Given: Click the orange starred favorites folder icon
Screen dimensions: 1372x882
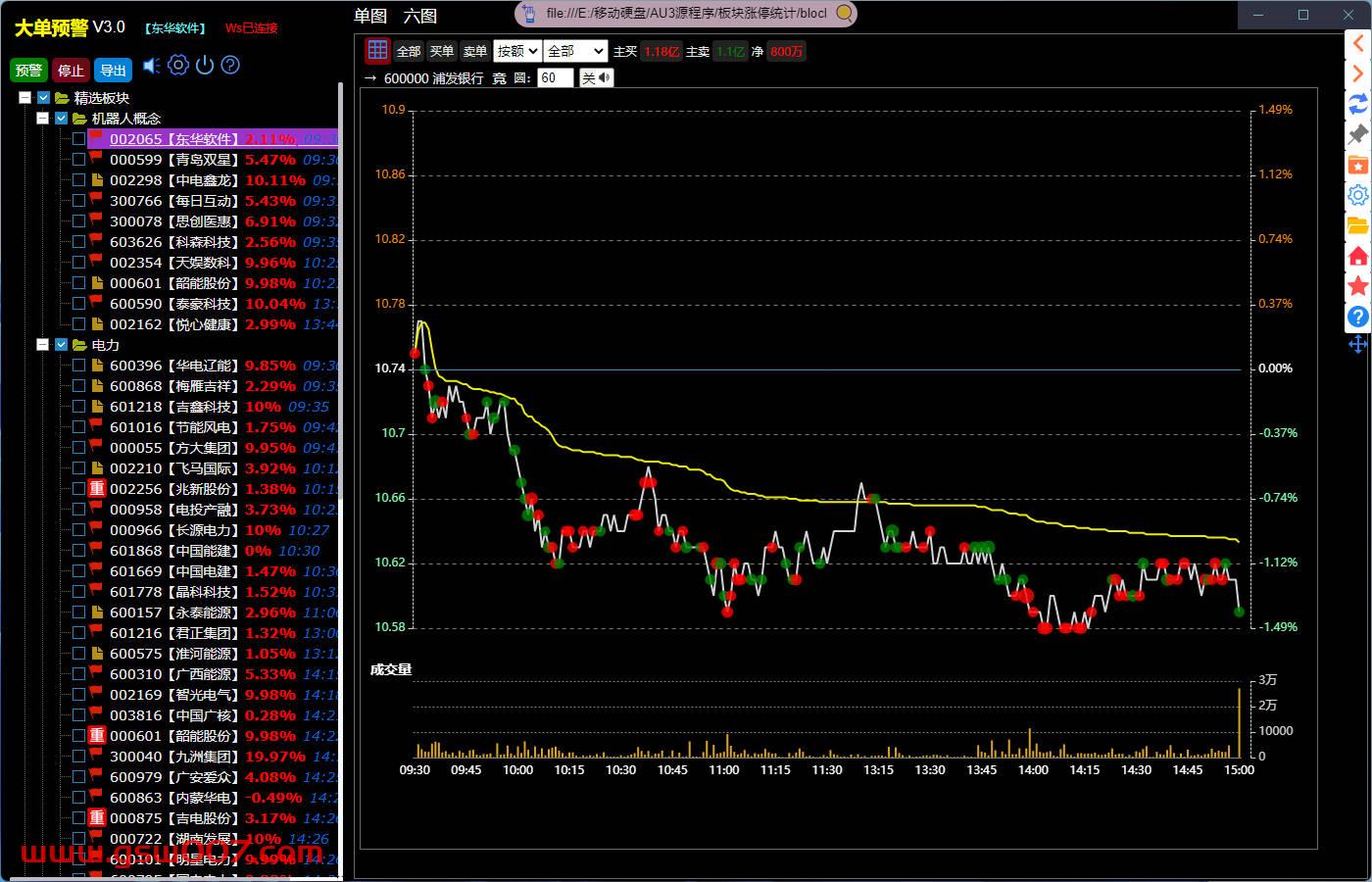Looking at the screenshot, I should [x=1357, y=165].
